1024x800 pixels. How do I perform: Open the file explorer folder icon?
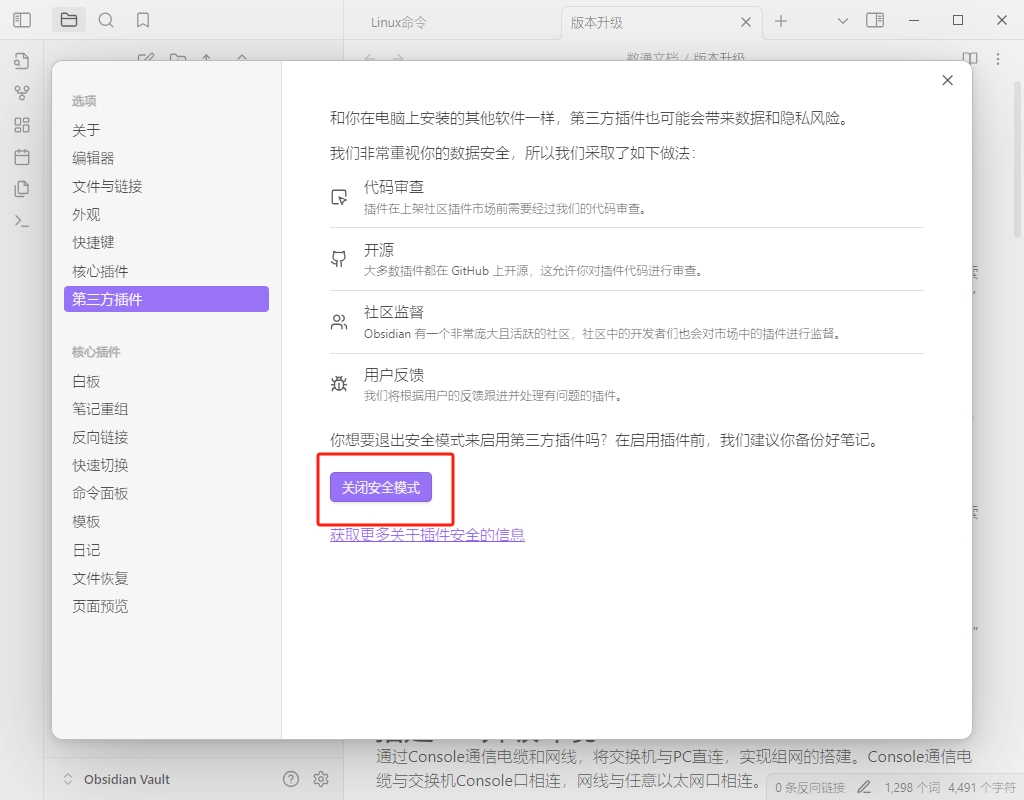click(68, 20)
